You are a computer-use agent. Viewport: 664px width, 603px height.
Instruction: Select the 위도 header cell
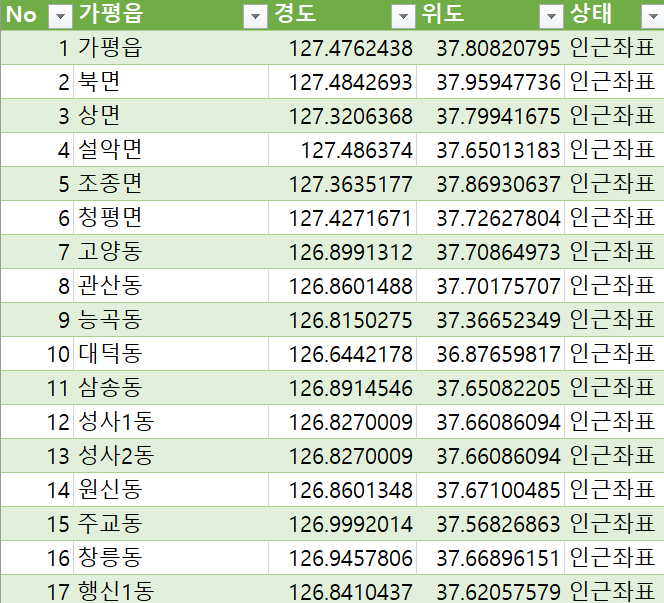490,15
